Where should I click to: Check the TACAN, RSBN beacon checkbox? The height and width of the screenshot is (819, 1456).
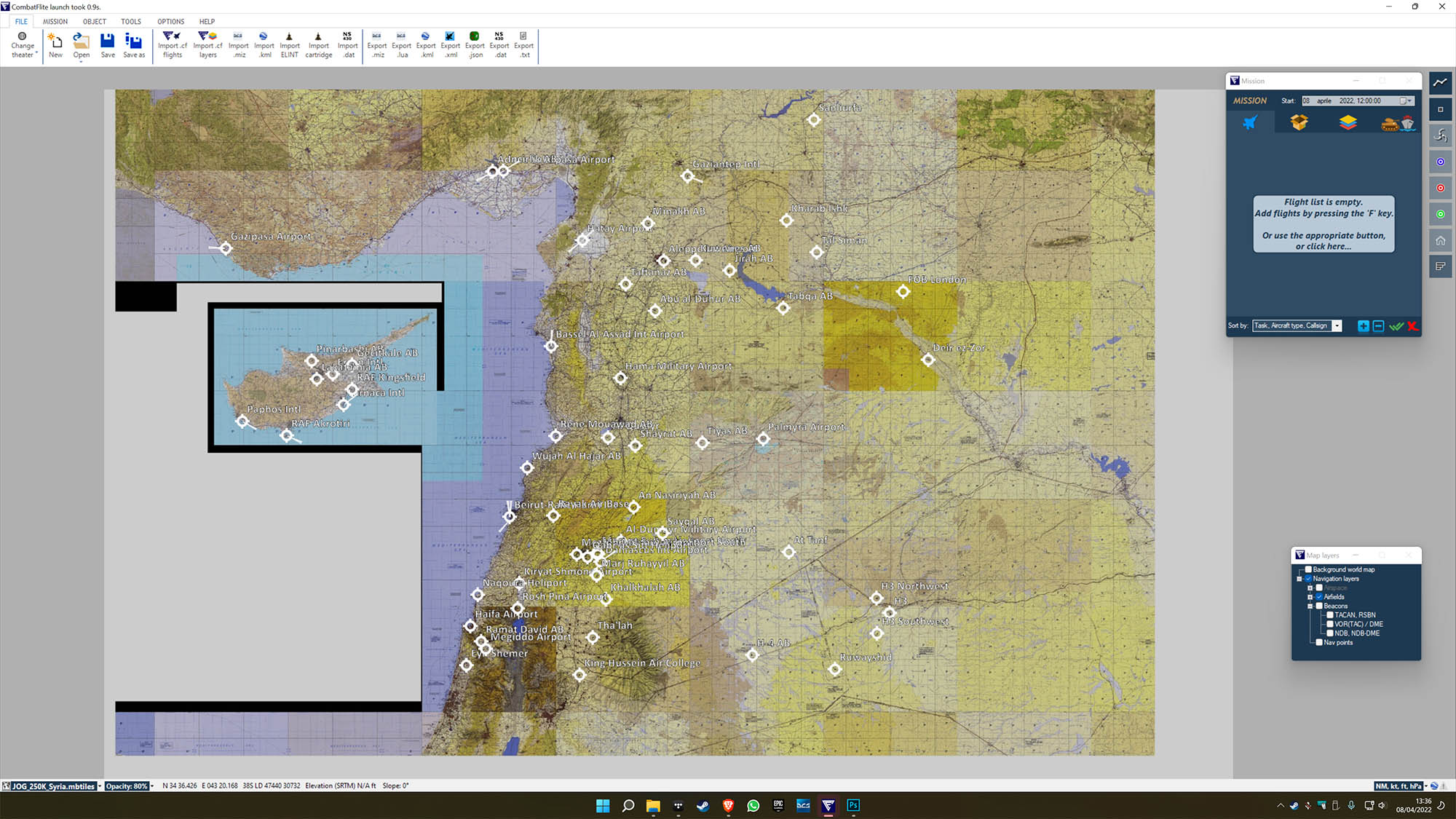[x=1330, y=615]
